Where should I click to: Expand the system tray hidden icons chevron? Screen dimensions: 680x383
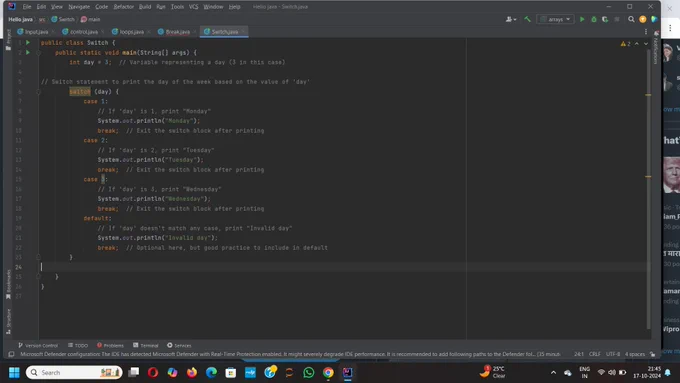pos(553,373)
